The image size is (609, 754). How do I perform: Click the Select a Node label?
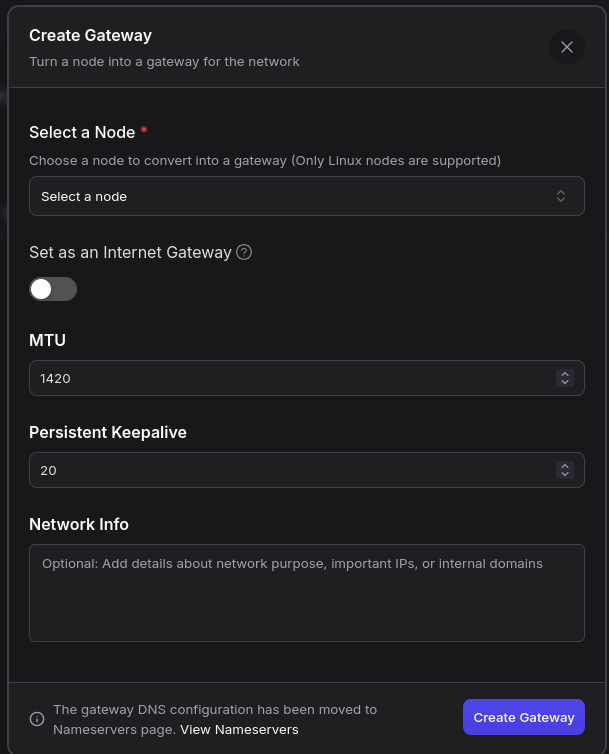coord(83,132)
